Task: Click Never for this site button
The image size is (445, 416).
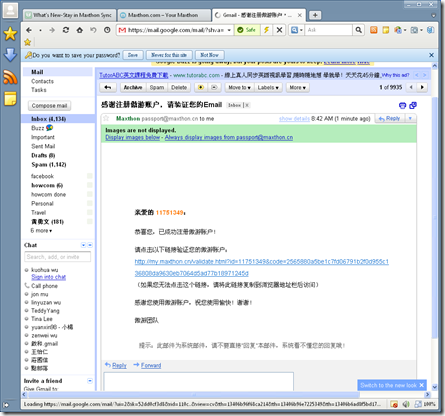Action: [x=169, y=55]
